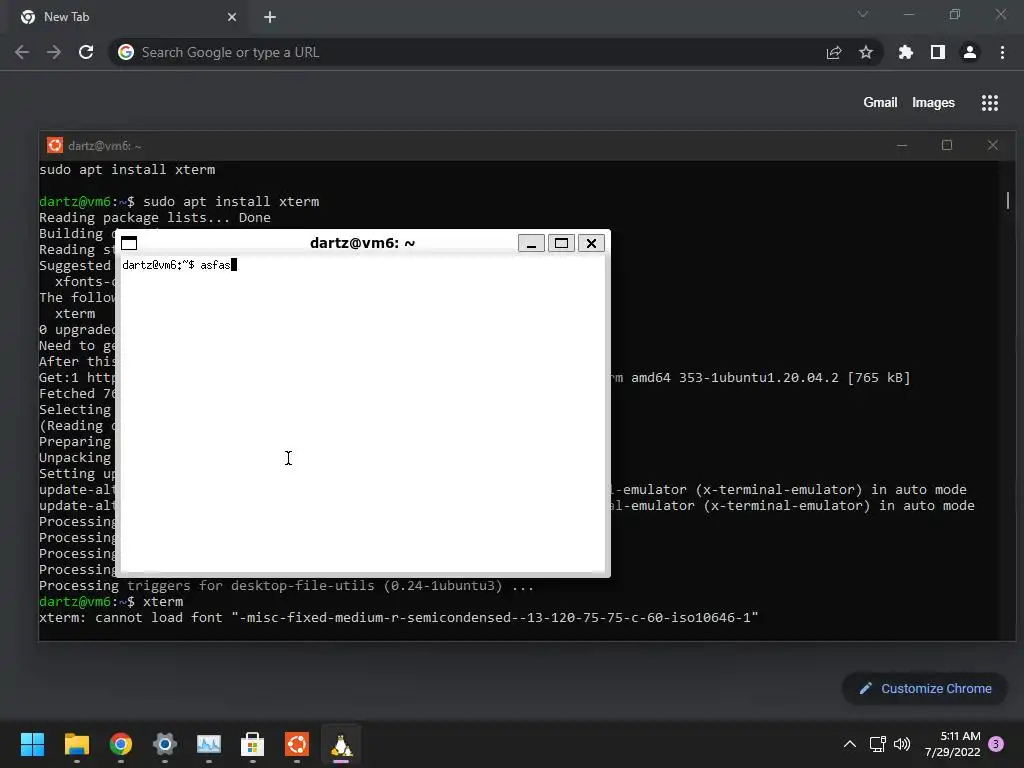Click the xterm prompt line with asfas
This screenshot has width=1024, height=768.
pyautogui.click(x=180, y=264)
